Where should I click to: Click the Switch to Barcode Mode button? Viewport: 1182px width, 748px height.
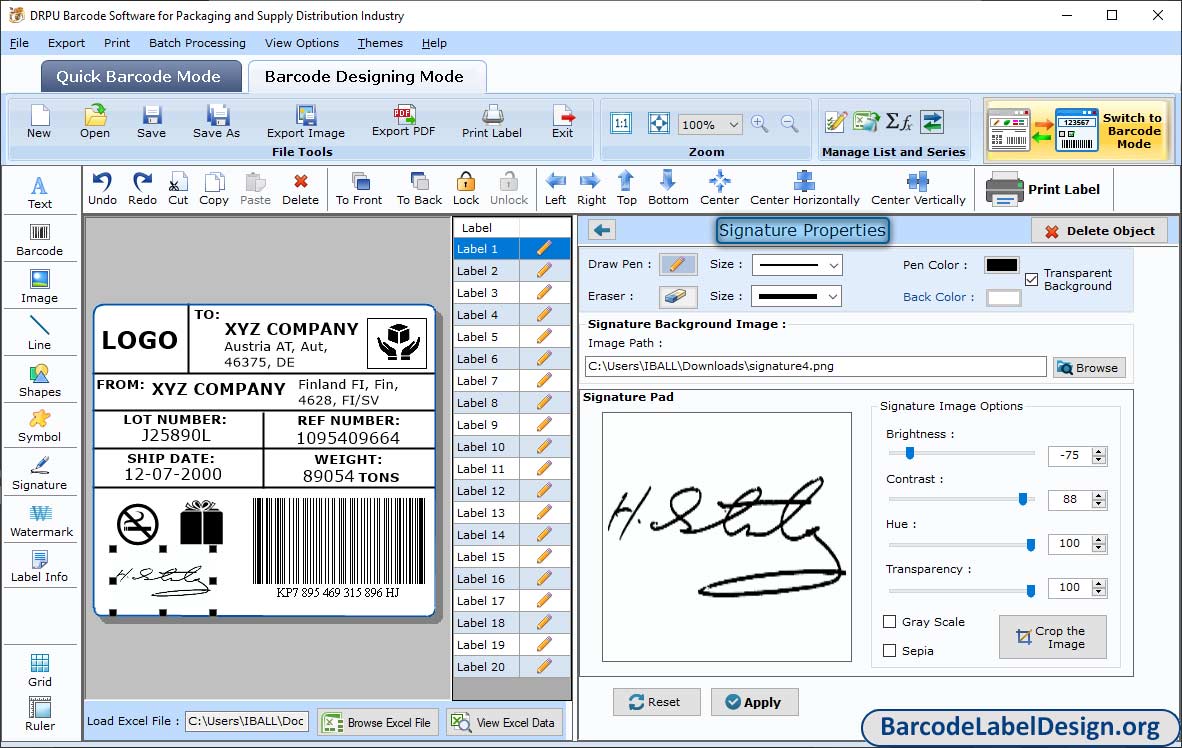pyautogui.click(x=1077, y=130)
